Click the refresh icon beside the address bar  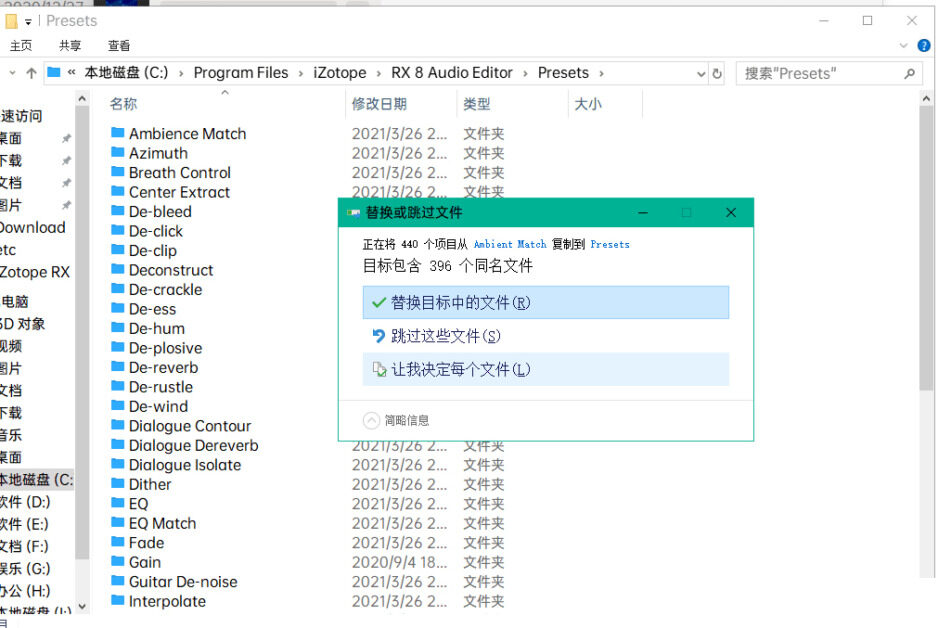tap(716, 73)
